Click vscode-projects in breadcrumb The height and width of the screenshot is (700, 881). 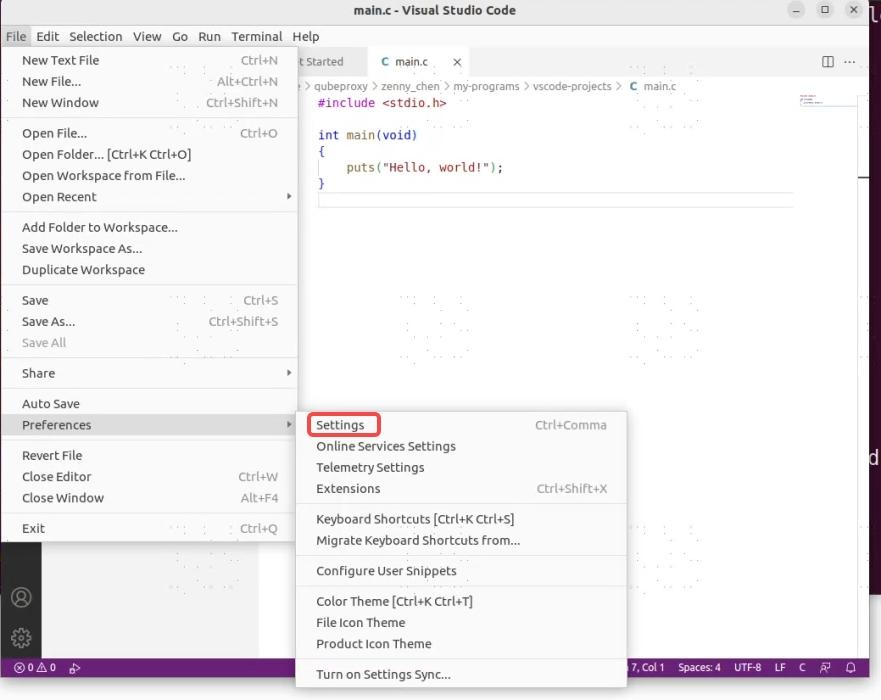pos(572,86)
